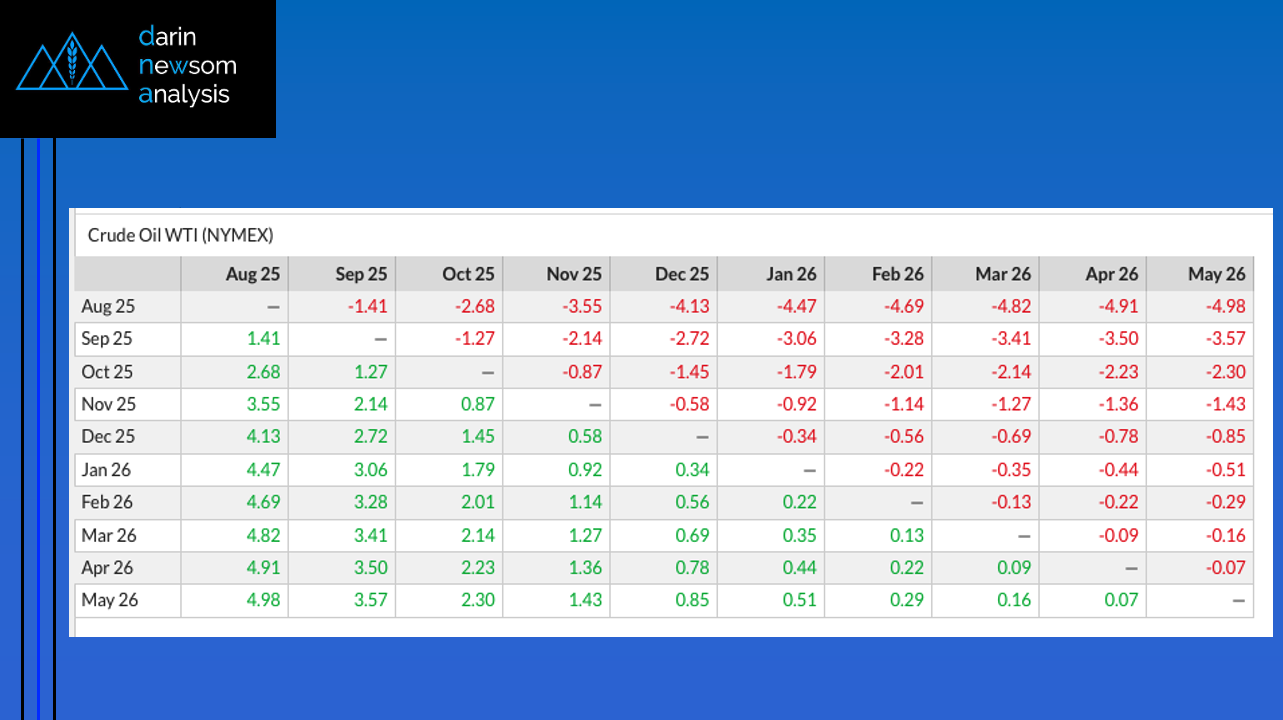Click the red -4.98 value cell
The width and height of the screenshot is (1283, 720).
coord(1224,307)
